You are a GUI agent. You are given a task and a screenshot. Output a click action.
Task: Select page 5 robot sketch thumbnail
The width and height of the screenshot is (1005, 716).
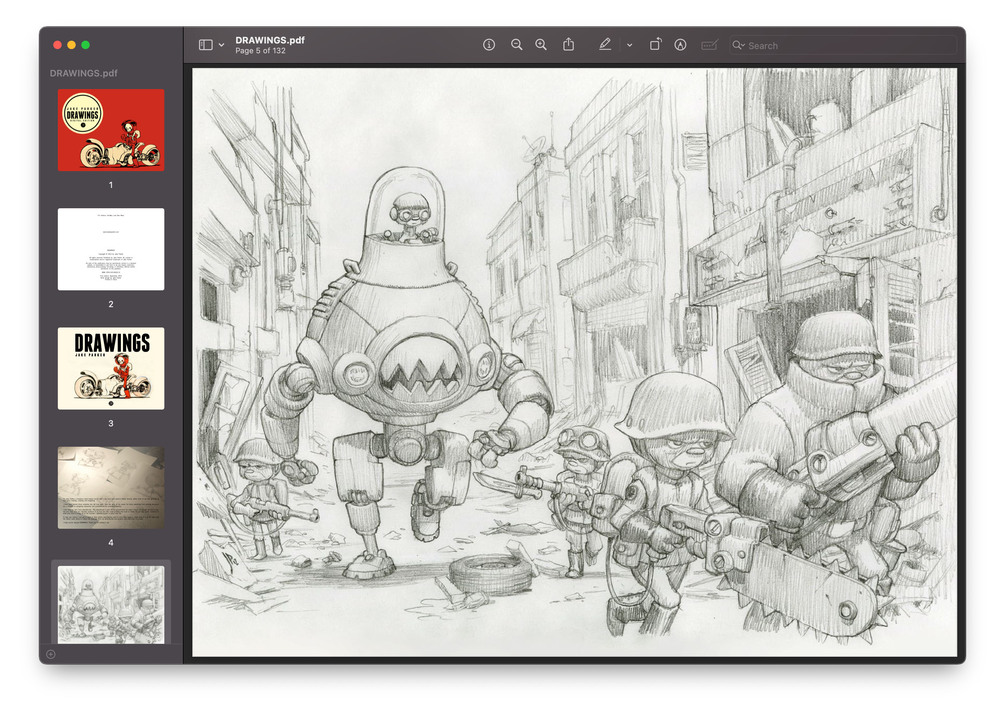pos(111,604)
